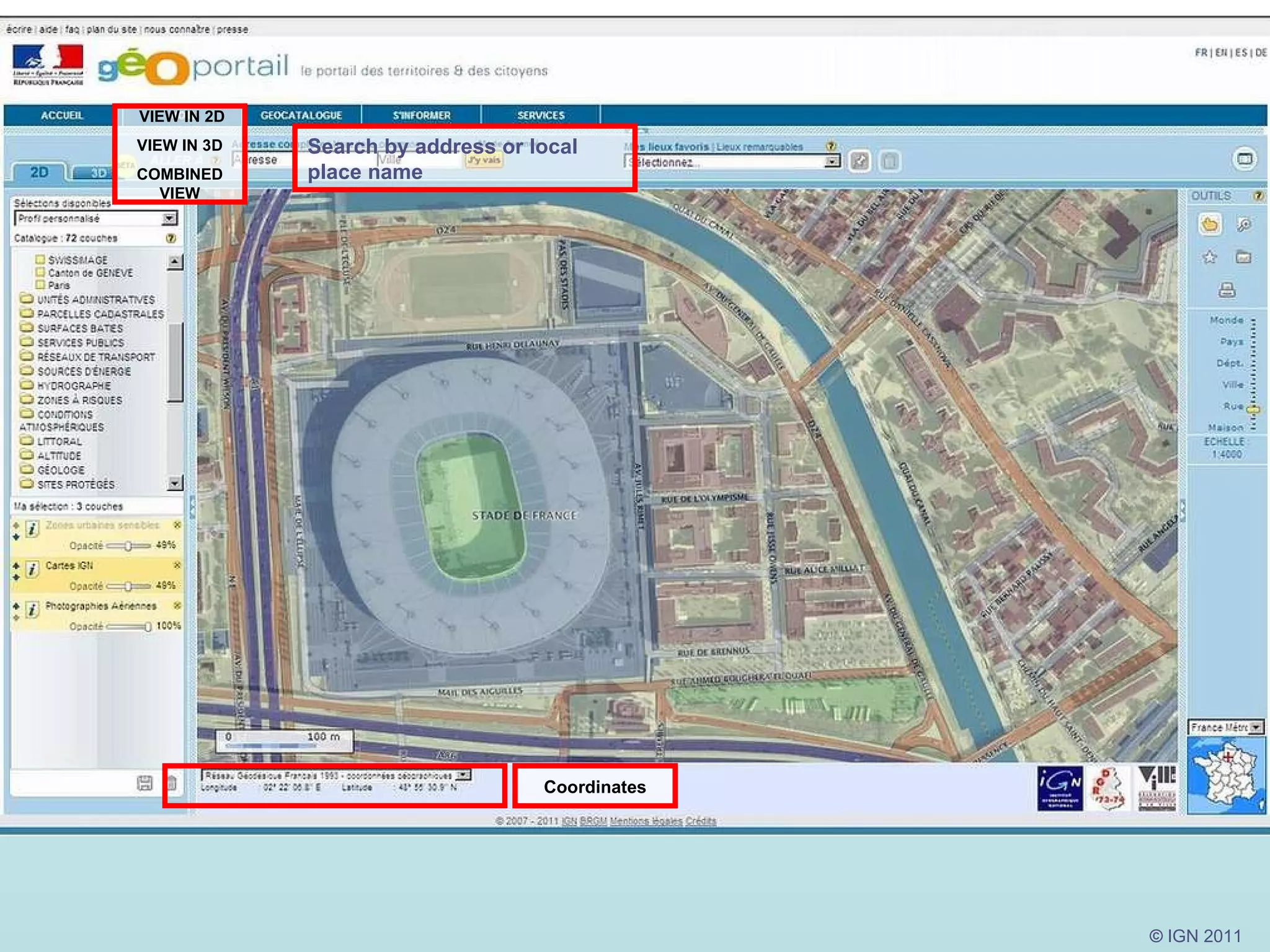Open the Sélectionnez favorites dropdown
The width and height of the screenshot is (1270, 952).
click(x=732, y=162)
